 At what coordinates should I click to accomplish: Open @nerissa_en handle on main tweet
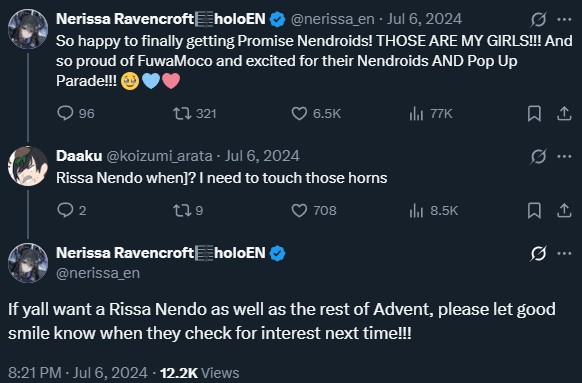pyautogui.click(x=98, y=273)
